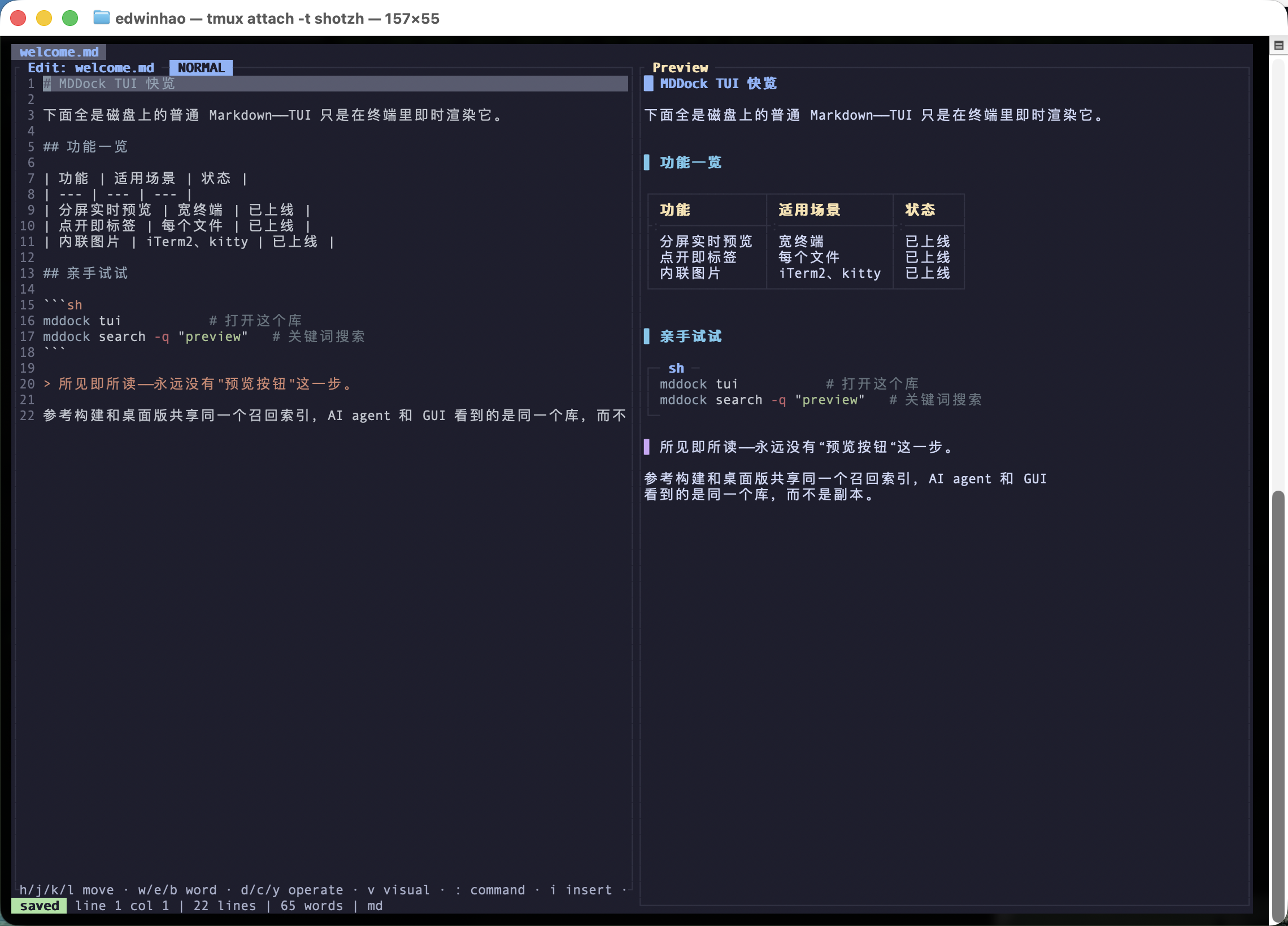1288x926 pixels.
Task: Click preview heading '功能一览'
Action: pos(690,163)
